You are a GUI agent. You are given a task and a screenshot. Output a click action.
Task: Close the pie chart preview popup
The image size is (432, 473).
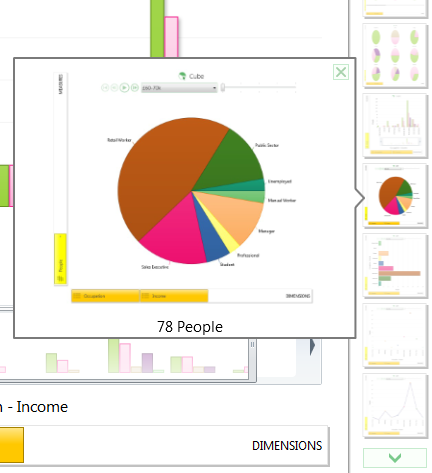pyautogui.click(x=341, y=72)
